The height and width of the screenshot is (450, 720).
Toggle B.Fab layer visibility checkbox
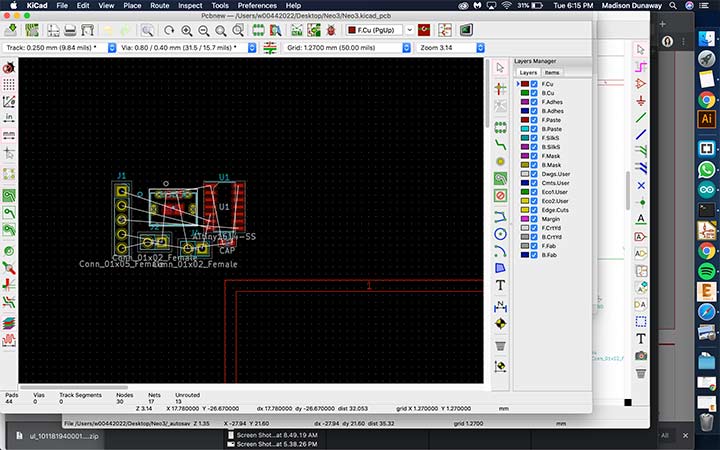[x=534, y=255]
